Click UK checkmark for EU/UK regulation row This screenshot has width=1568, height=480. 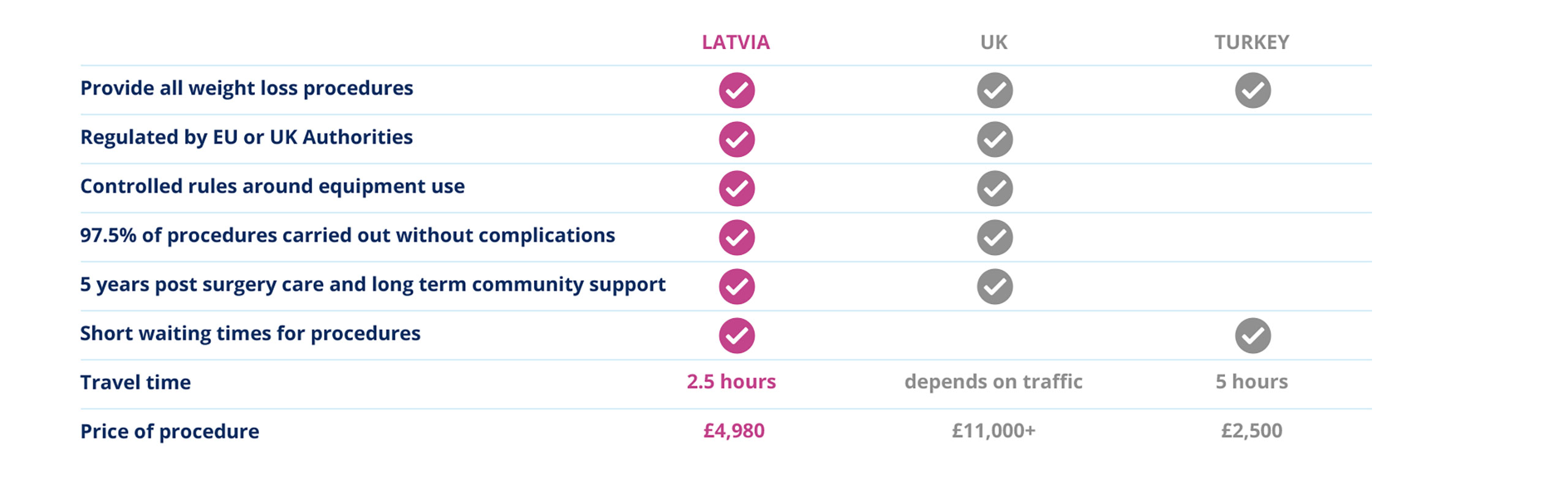(x=995, y=139)
